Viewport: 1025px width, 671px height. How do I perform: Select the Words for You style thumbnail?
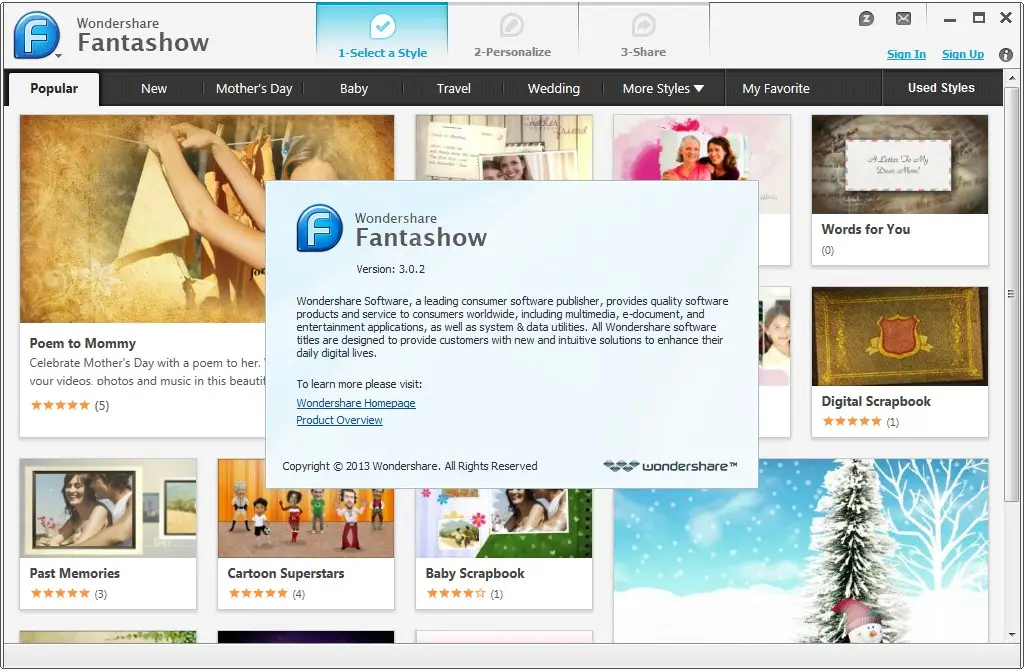coord(899,164)
